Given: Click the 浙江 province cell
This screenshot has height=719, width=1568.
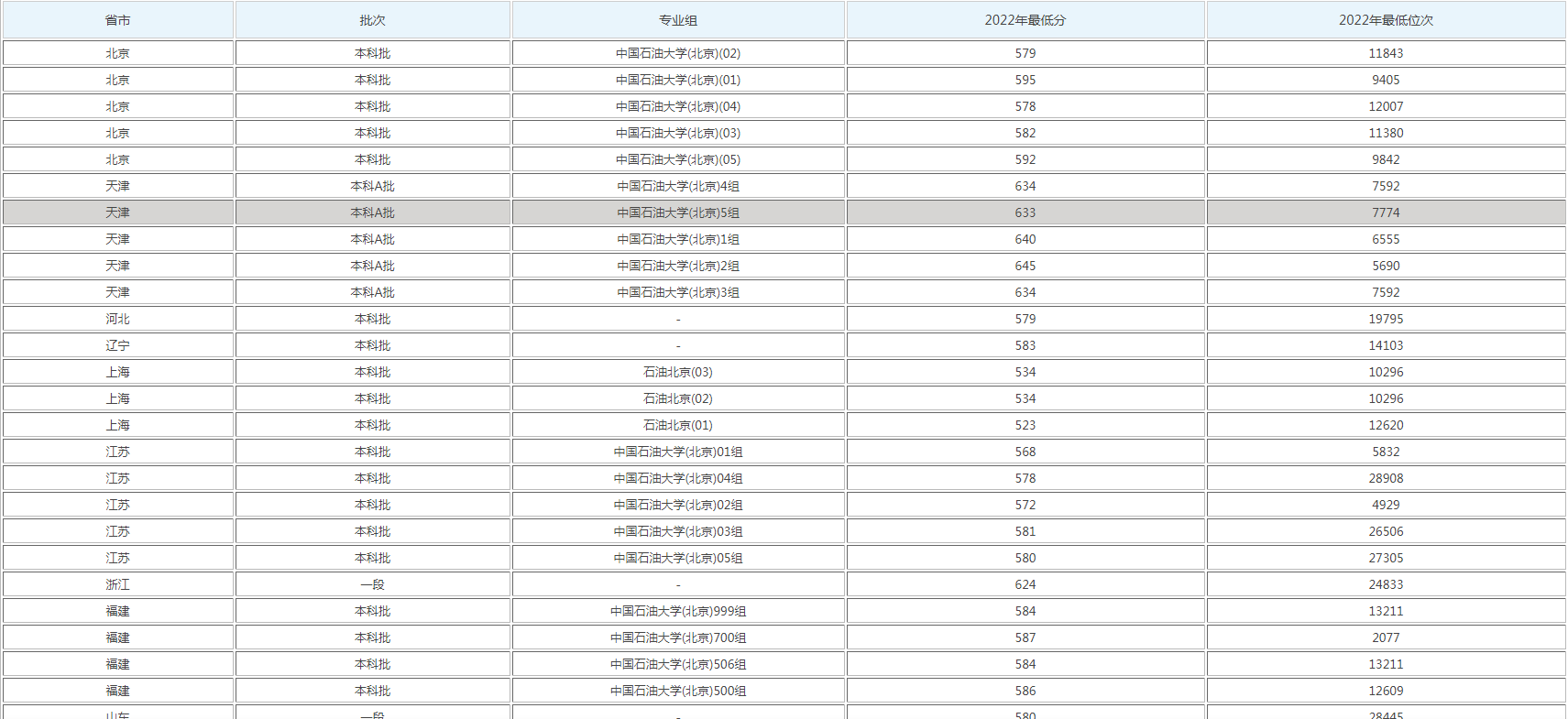Looking at the screenshot, I should coord(118,584).
